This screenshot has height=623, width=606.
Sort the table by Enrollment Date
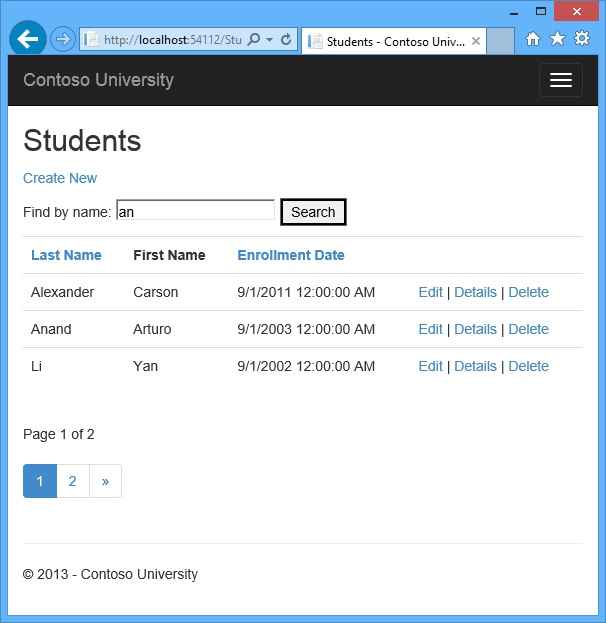291,255
